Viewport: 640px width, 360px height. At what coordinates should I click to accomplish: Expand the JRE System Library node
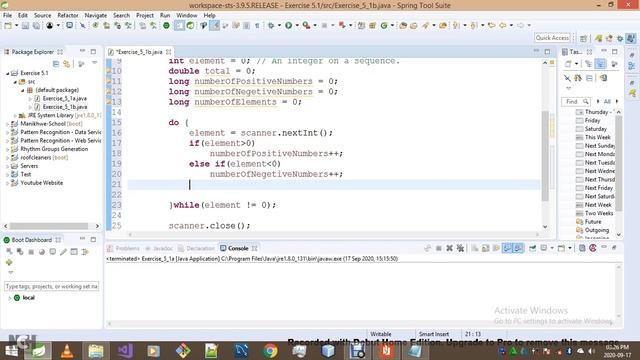coord(15,116)
